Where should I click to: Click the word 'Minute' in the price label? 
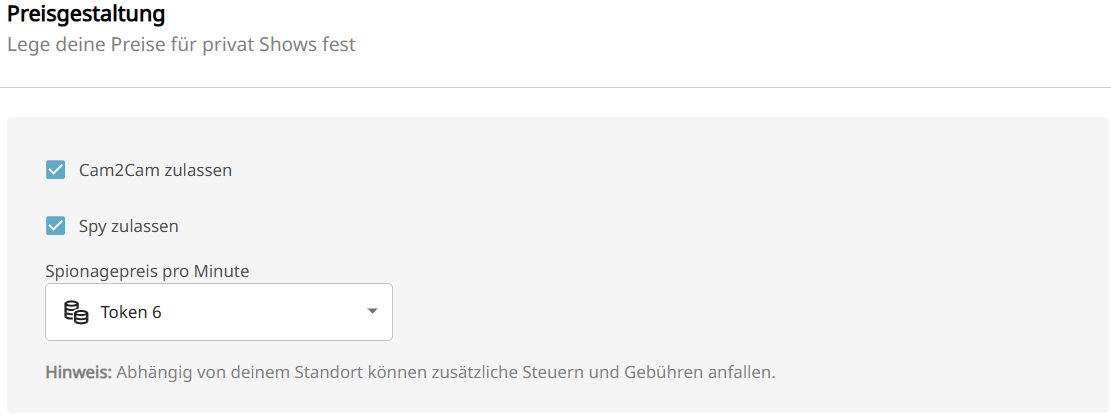(x=223, y=271)
